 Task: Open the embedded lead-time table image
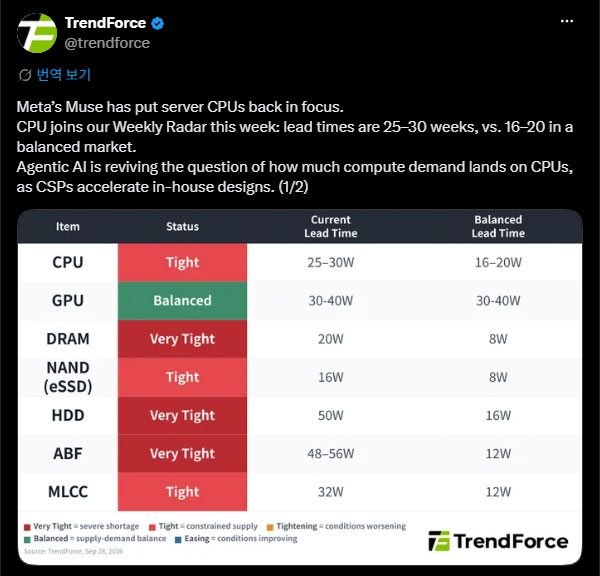(x=300, y=387)
